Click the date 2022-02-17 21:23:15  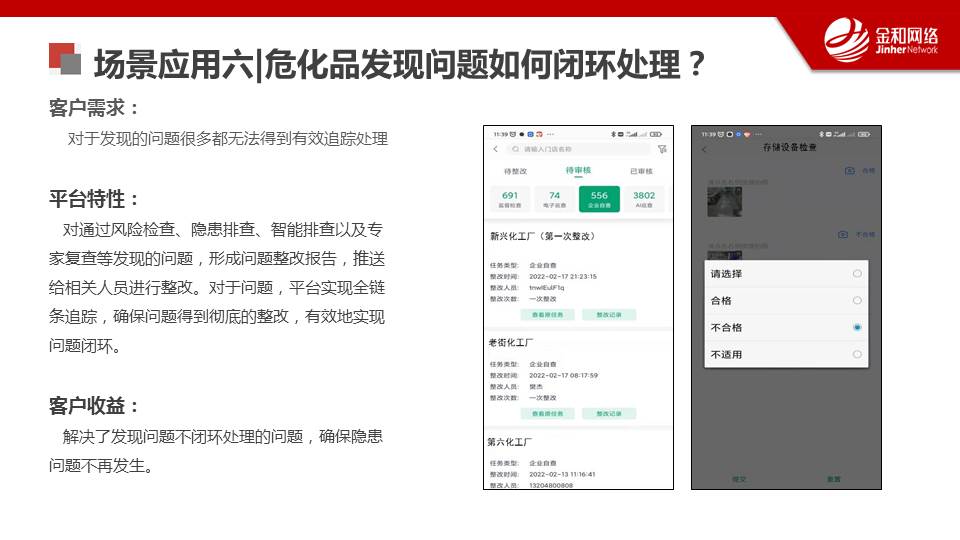(563, 277)
